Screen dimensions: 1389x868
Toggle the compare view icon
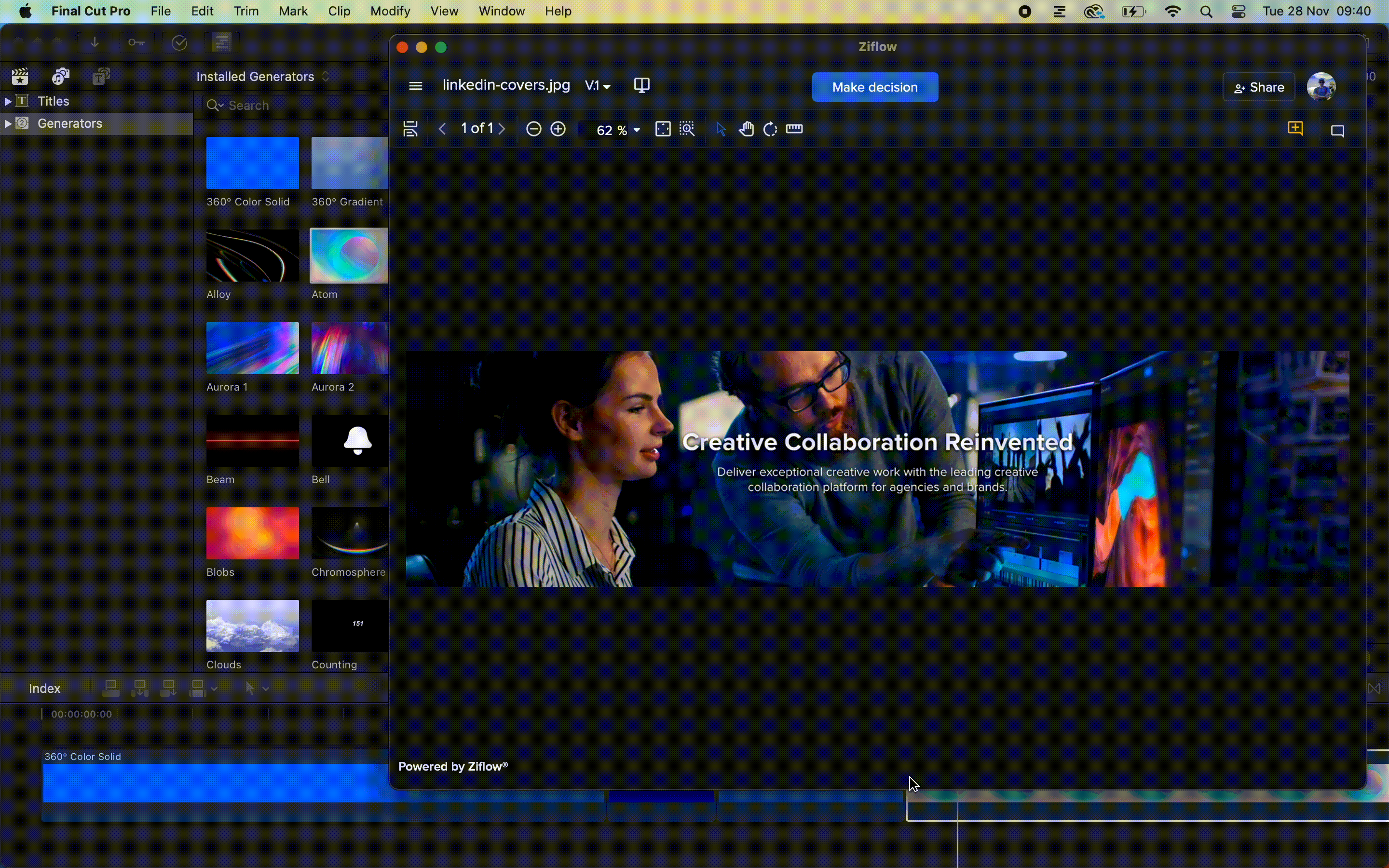[641, 85]
